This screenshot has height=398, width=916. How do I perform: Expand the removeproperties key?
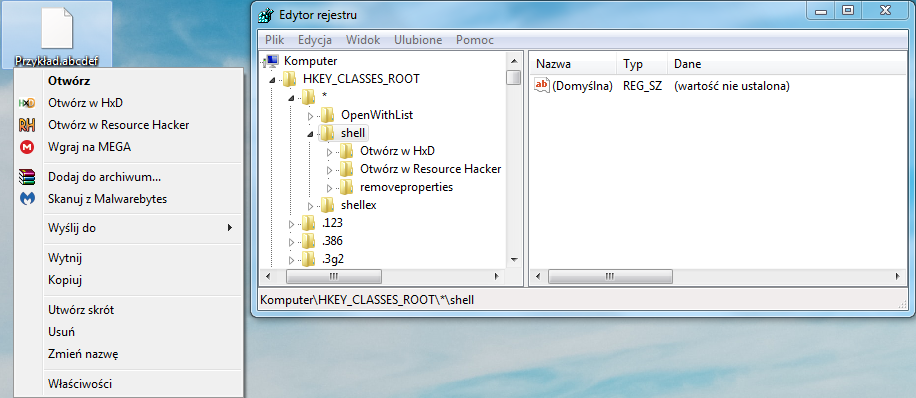click(329, 188)
